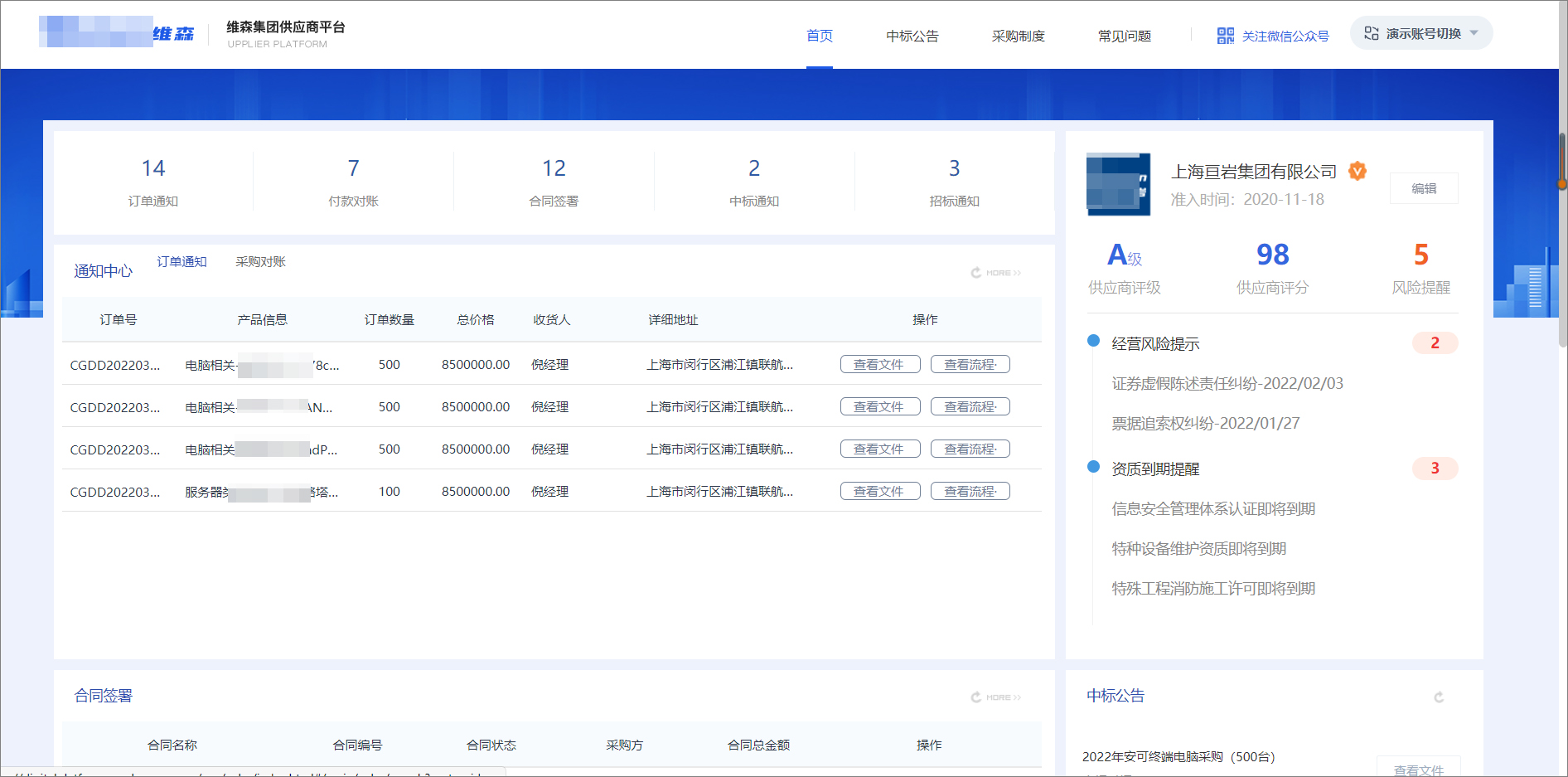Screen dimensions: 1568x777
Task: Click the 经营风险提示 count badge 2
Action: pyautogui.click(x=1435, y=342)
